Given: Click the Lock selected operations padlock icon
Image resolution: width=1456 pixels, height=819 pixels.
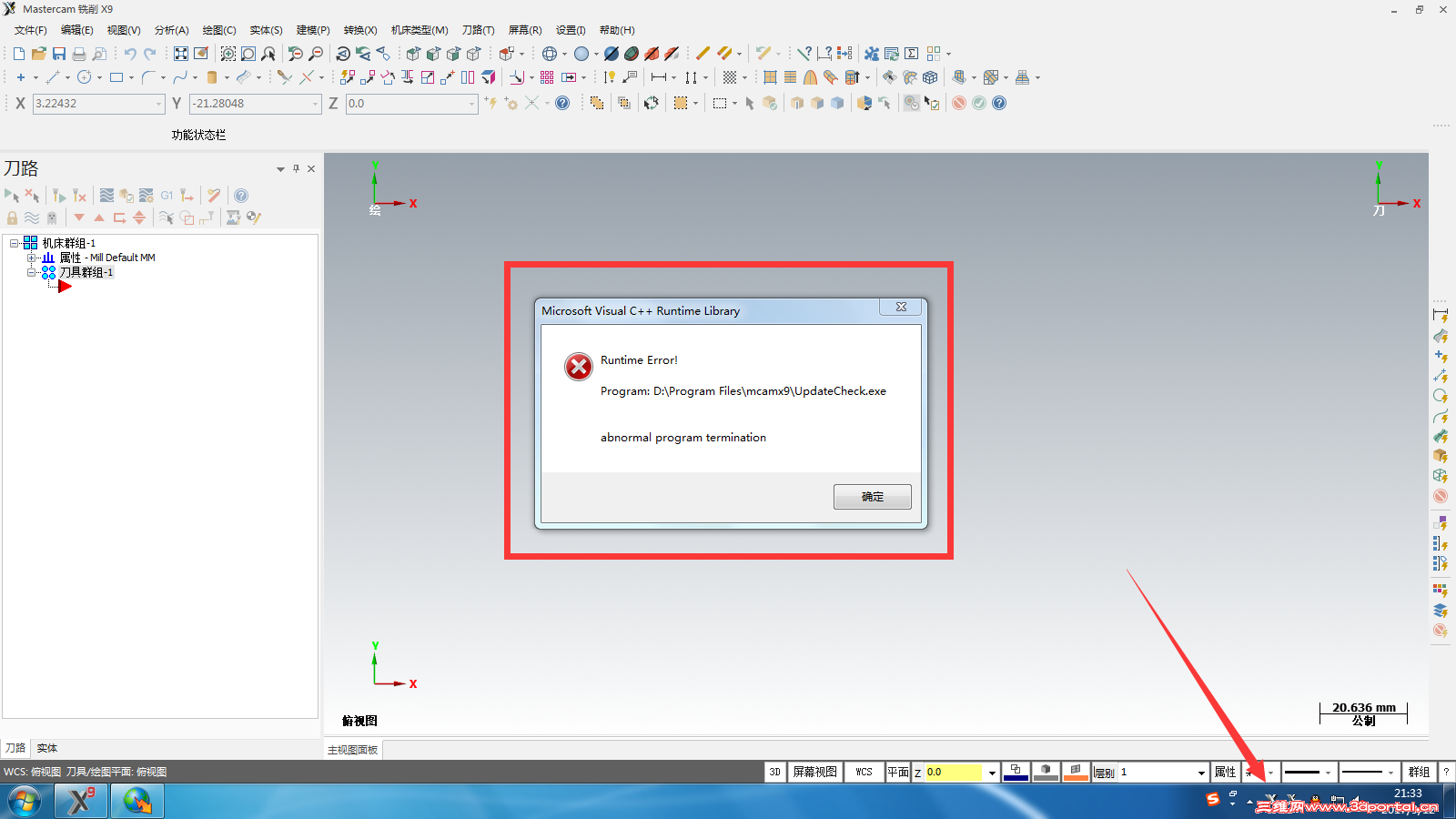Looking at the screenshot, I should point(12,217).
